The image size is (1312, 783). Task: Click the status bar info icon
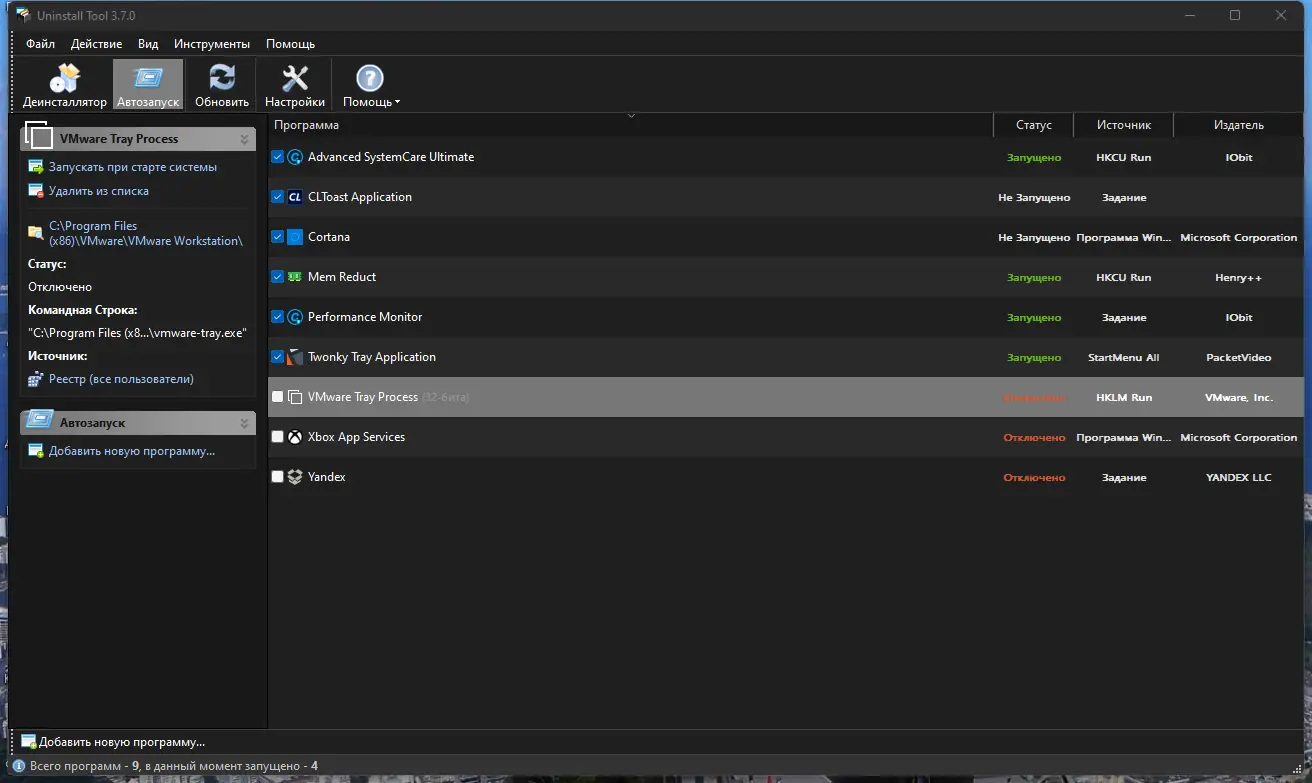tap(18, 766)
